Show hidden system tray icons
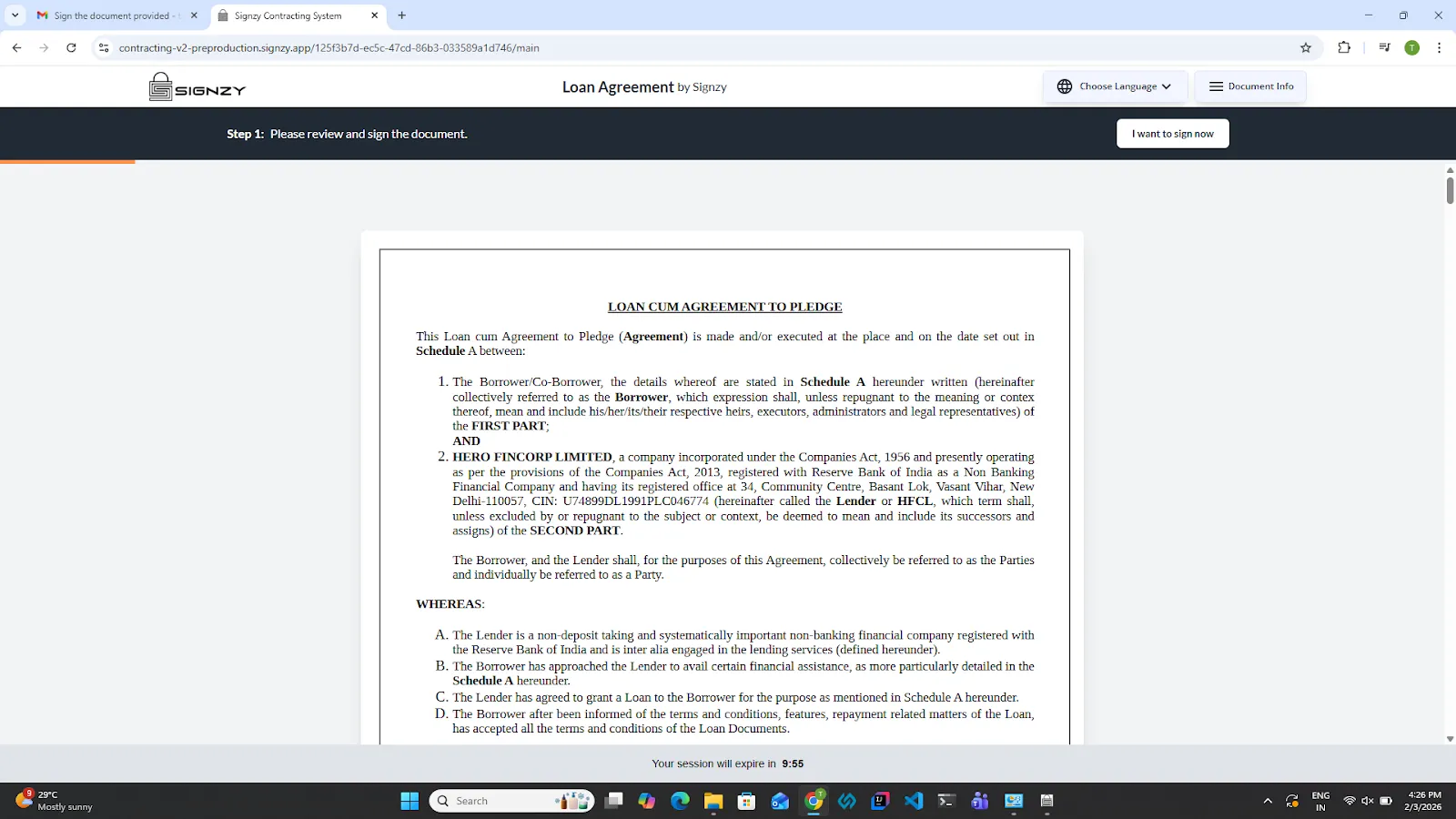The width and height of the screenshot is (1456, 819). tap(1268, 801)
